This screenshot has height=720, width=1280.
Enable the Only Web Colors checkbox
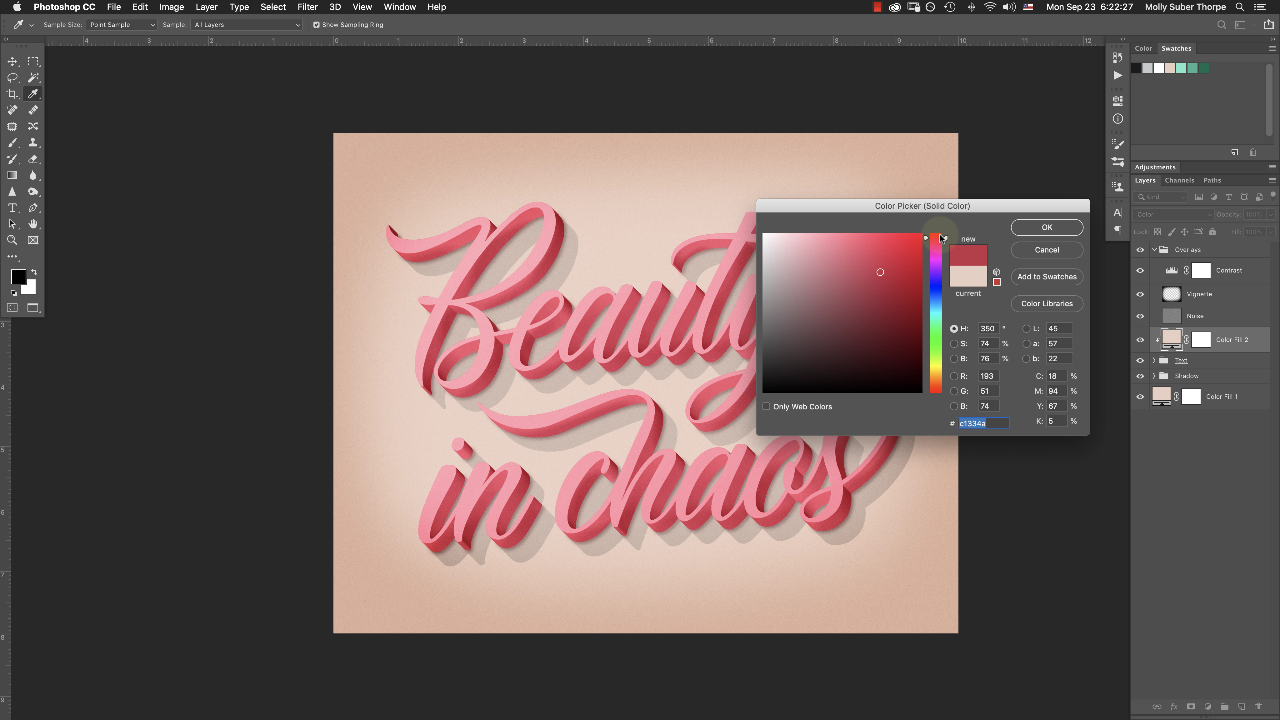pos(766,407)
